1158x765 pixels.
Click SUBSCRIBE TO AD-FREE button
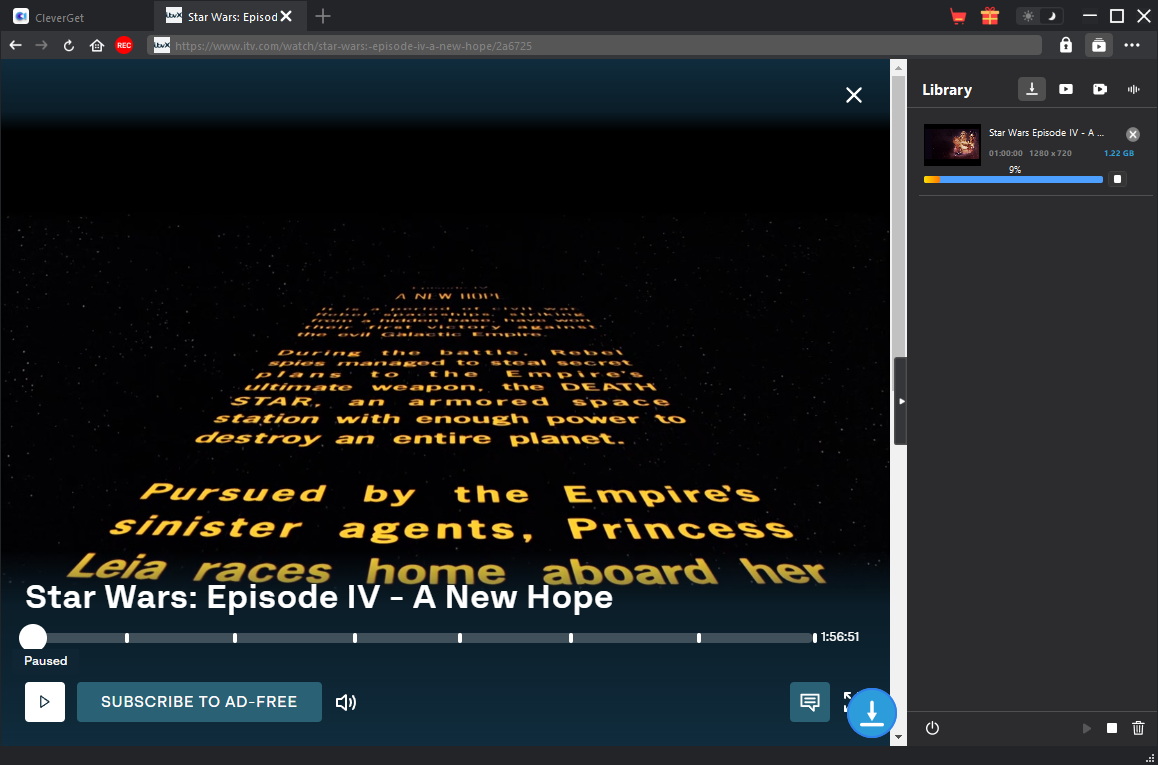pos(199,701)
